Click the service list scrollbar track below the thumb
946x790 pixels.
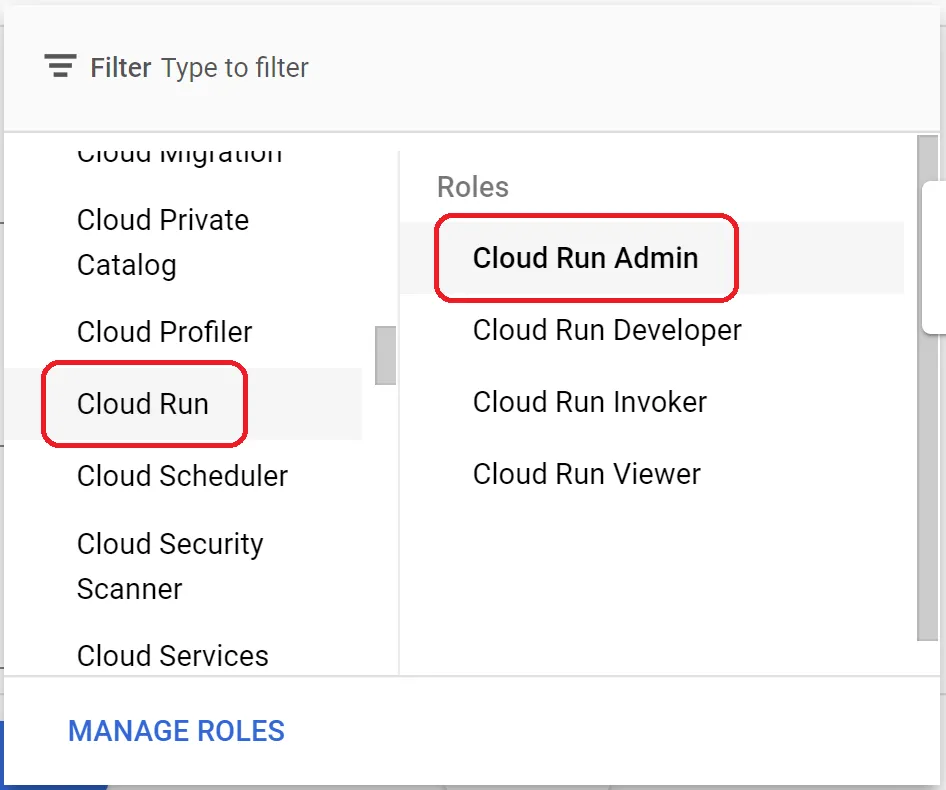pyautogui.click(x=385, y=520)
